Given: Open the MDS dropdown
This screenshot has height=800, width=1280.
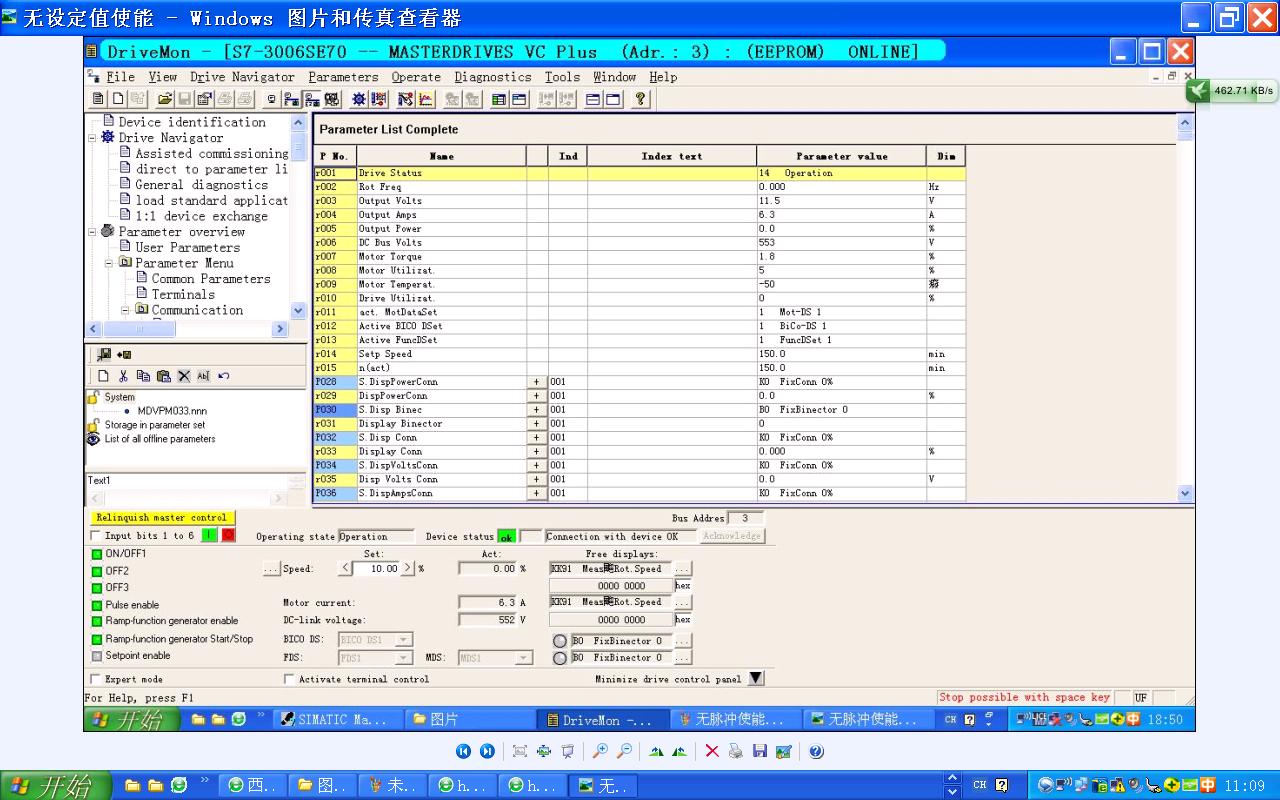Looking at the screenshot, I should click(523, 658).
